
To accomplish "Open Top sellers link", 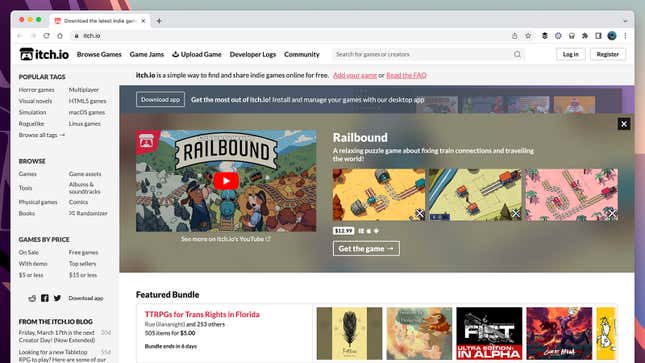I will click(x=82, y=263).
